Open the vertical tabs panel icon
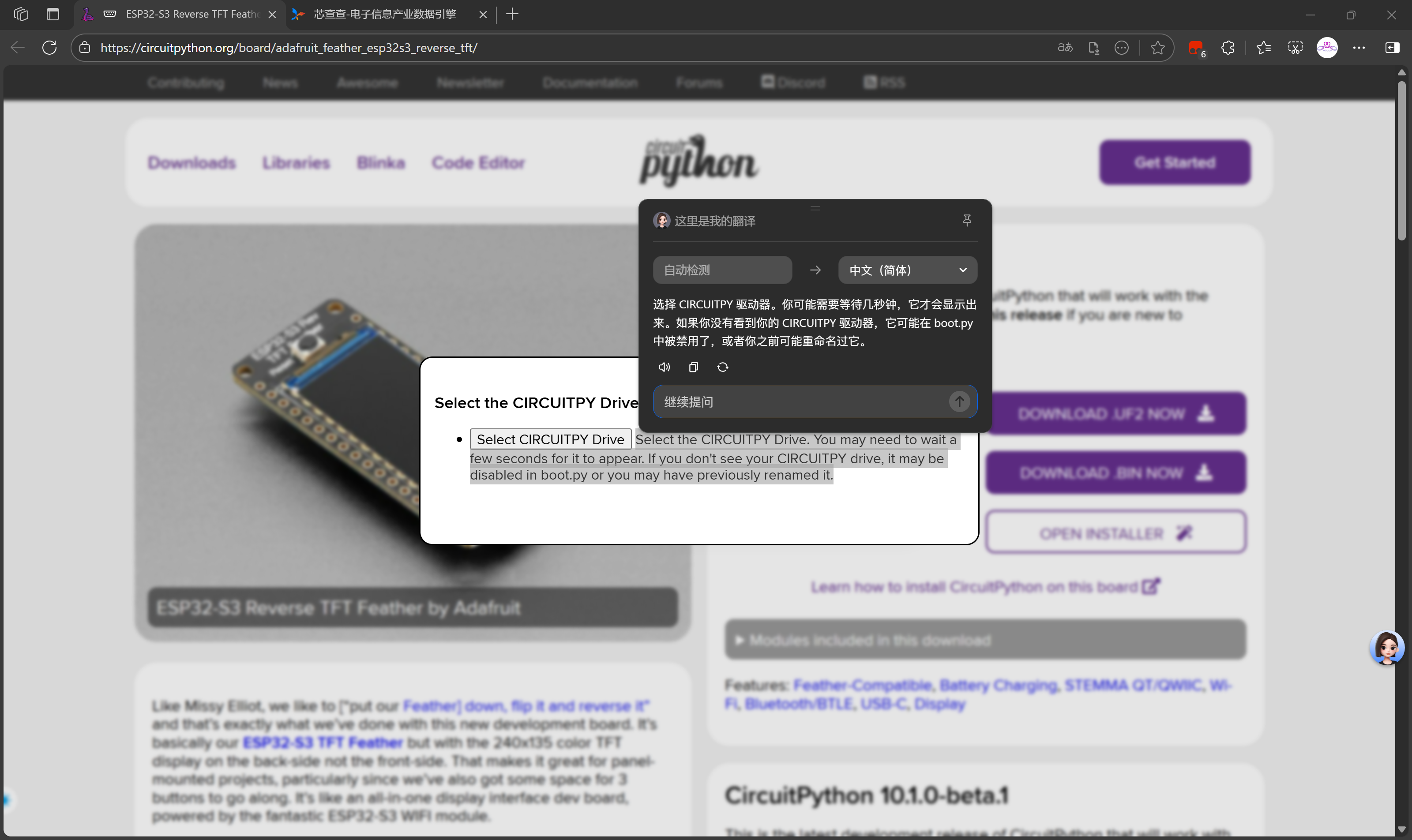Image resolution: width=1412 pixels, height=840 pixels. click(53, 14)
